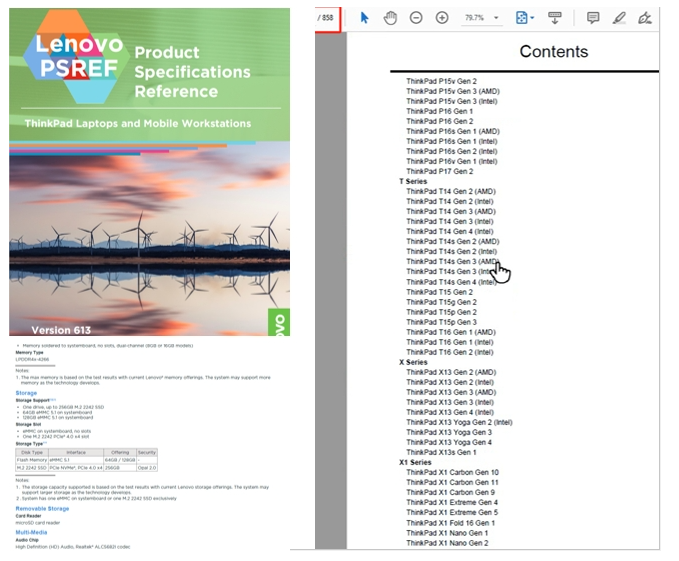Click the X1 Series heading
Image resolution: width=679 pixels, height=561 pixels.
tap(415, 462)
